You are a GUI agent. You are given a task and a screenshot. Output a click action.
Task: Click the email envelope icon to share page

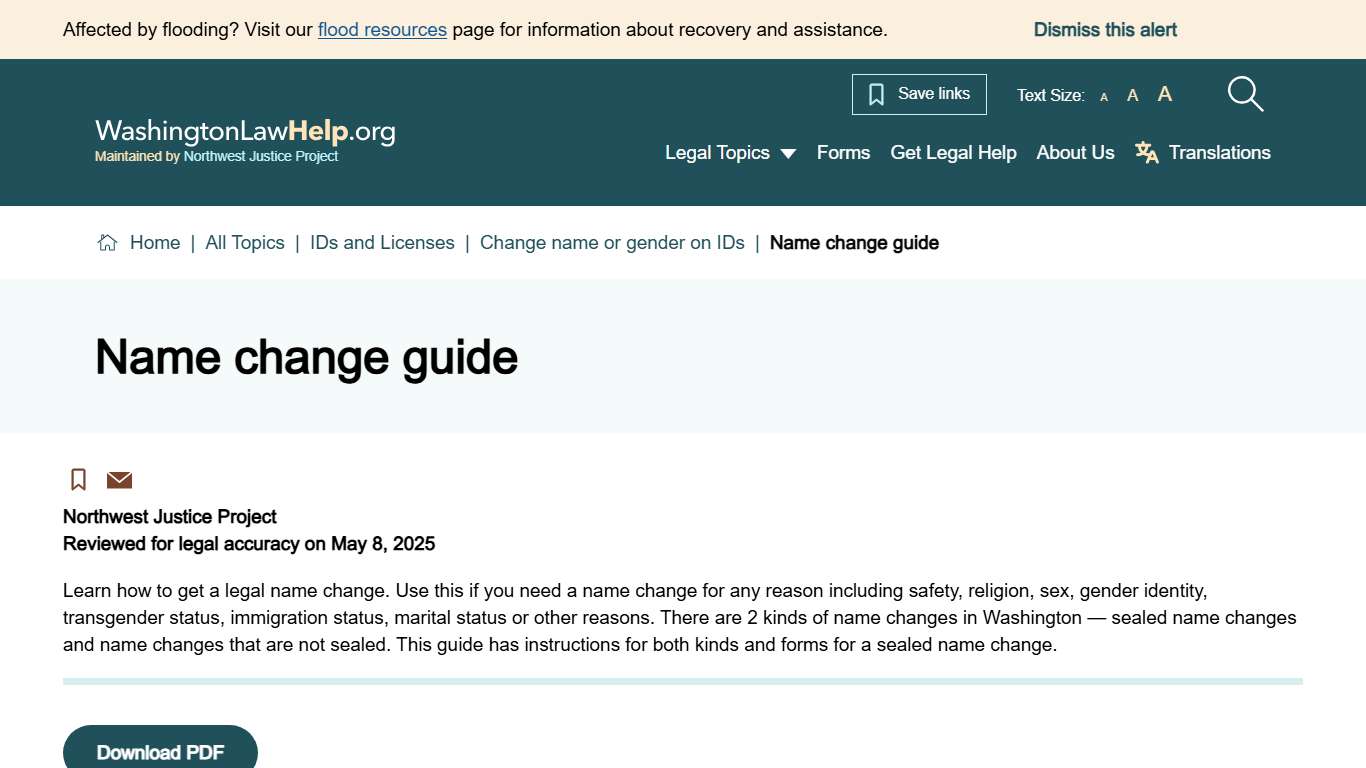click(x=119, y=480)
